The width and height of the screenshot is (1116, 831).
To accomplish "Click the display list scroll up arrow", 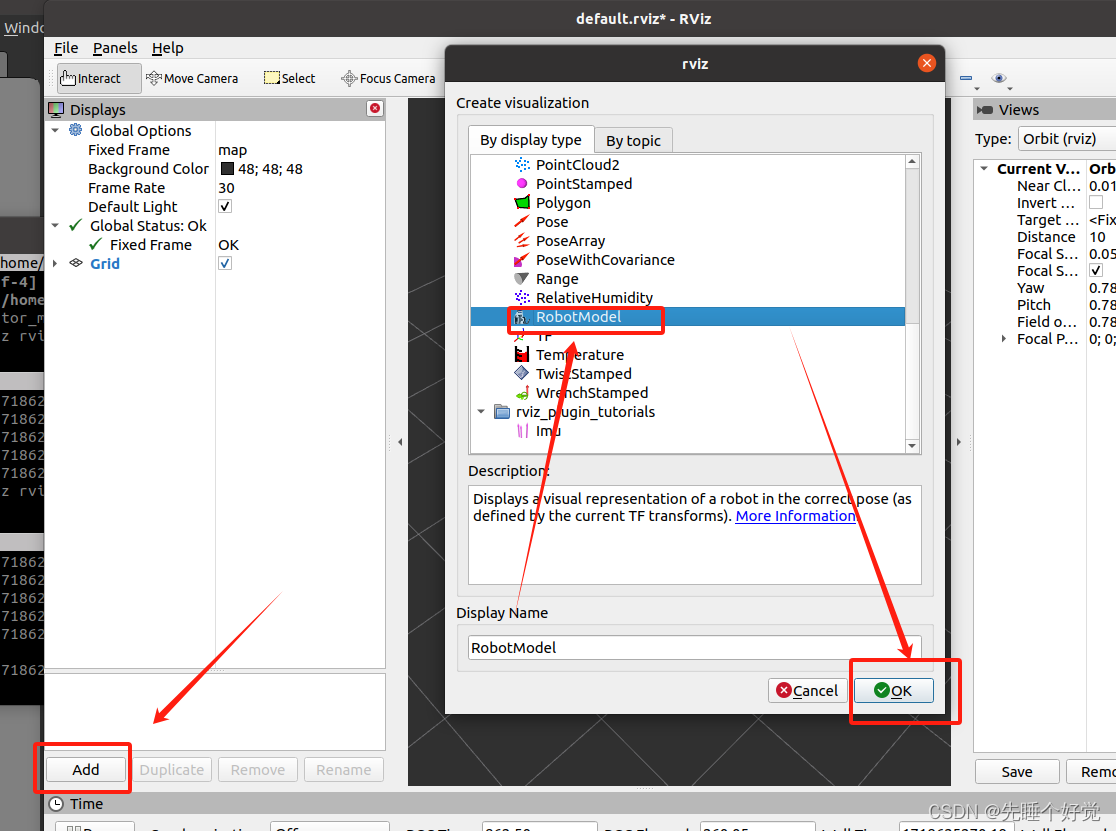I will pos(912,162).
